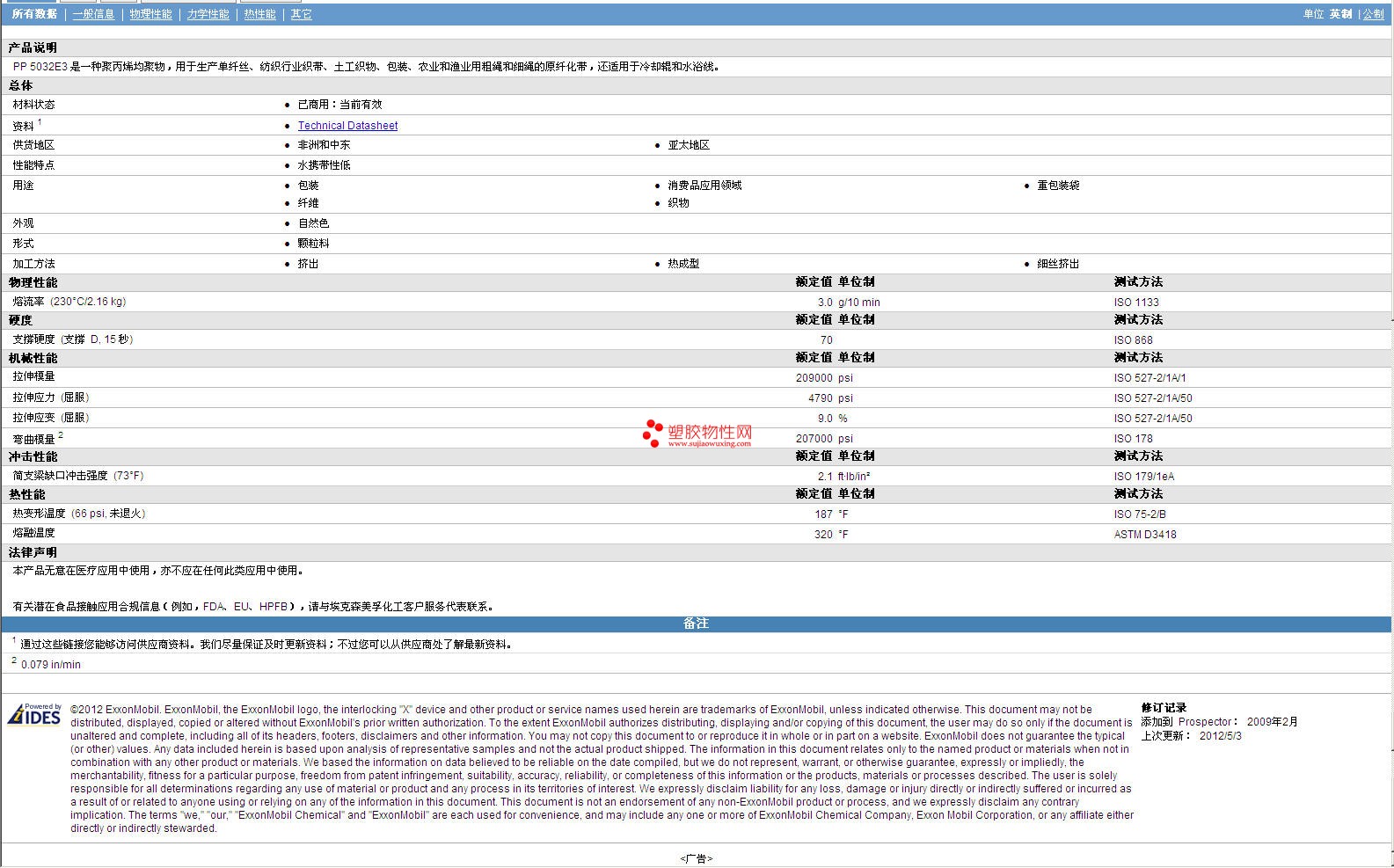Image resolution: width=1394 pixels, height=868 pixels.
Task: Click the ISO 527-2/1A/1 test method
Action: pos(1150,378)
